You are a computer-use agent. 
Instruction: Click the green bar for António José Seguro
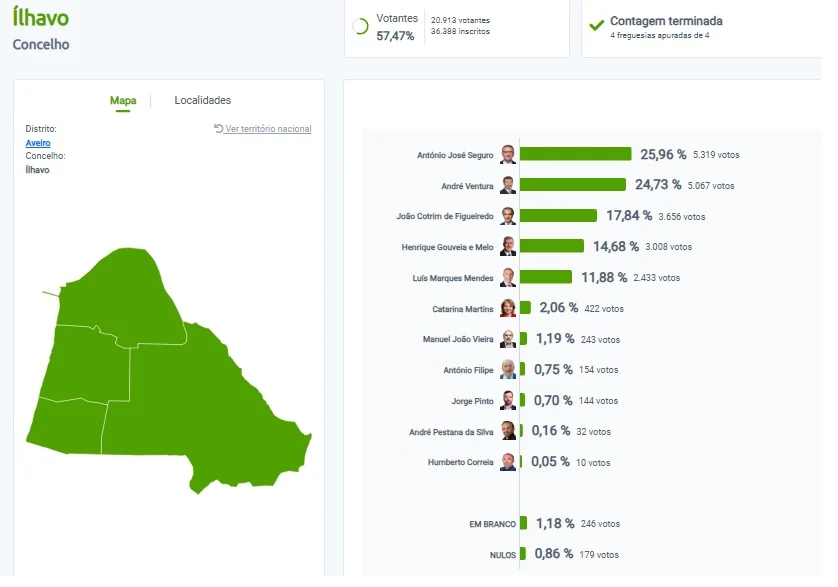click(x=576, y=154)
